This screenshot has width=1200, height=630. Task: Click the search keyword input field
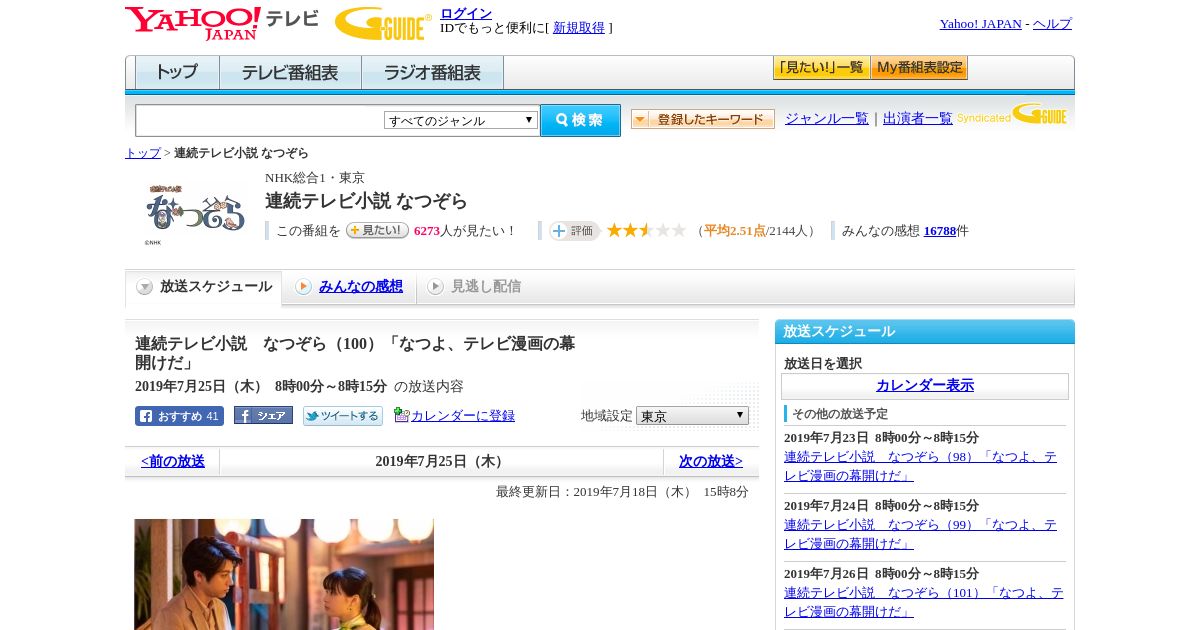coord(260,120)
